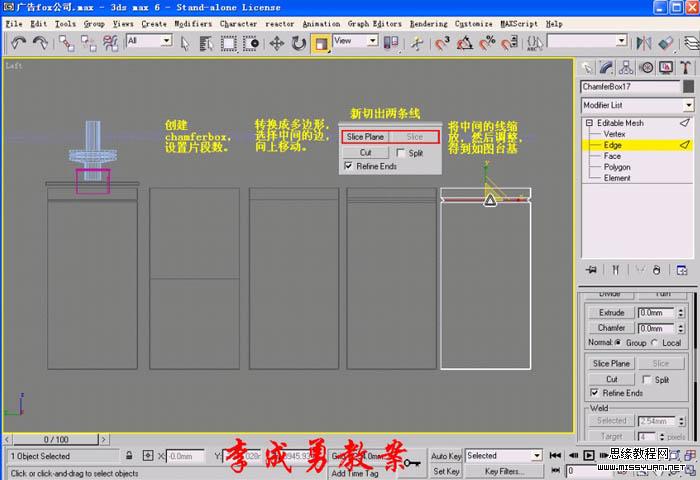Screen dimensions: 700x480
Task: Open the Rendering menu
Action: pyautogui.click(x=428, y=23)
